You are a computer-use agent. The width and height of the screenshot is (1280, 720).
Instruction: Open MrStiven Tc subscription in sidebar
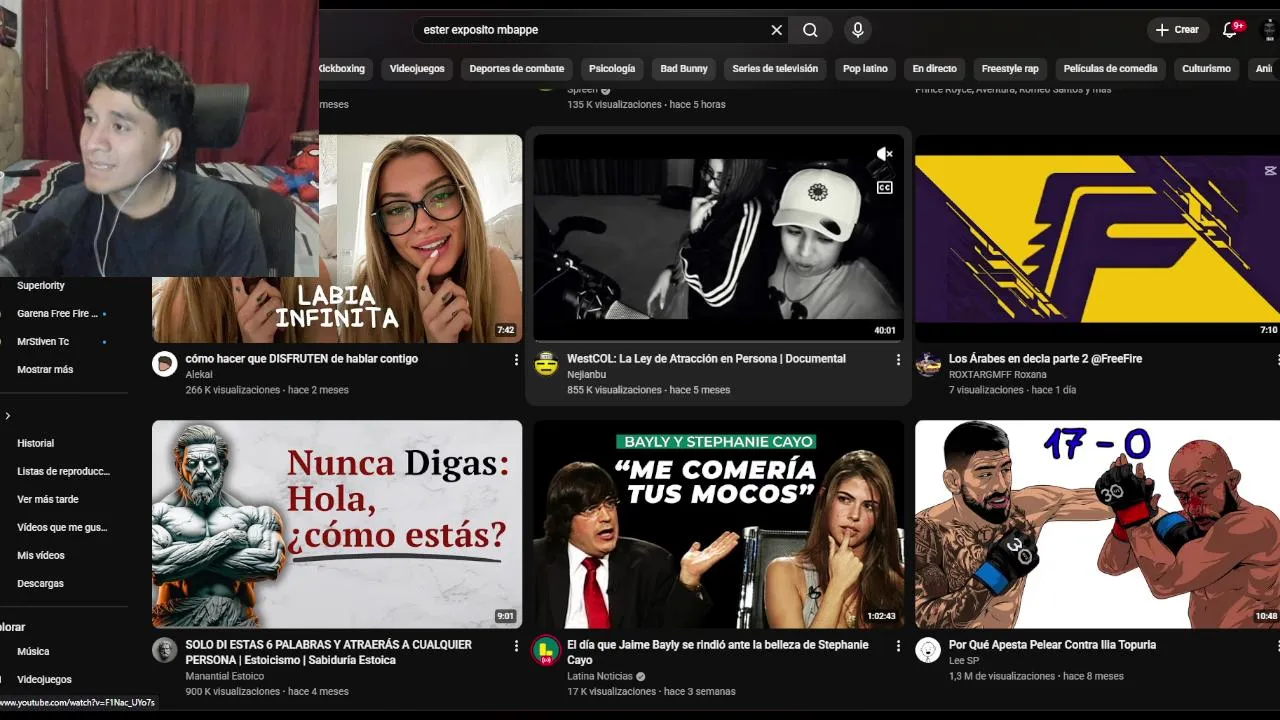tap(43, 342)
